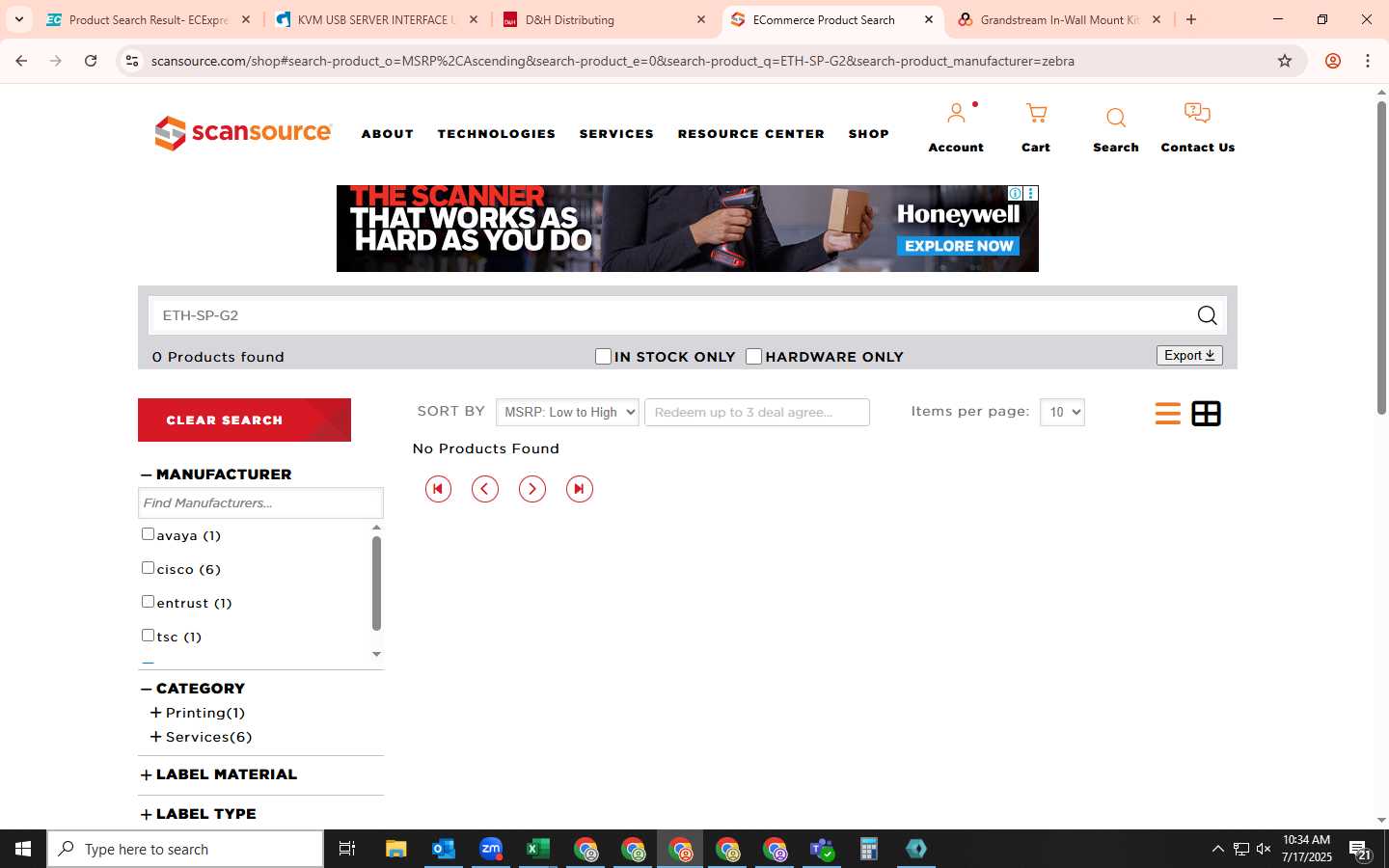This screenshot has width=1389, height=868.
Task: Click the Export button
Action: pos(1189,356)
